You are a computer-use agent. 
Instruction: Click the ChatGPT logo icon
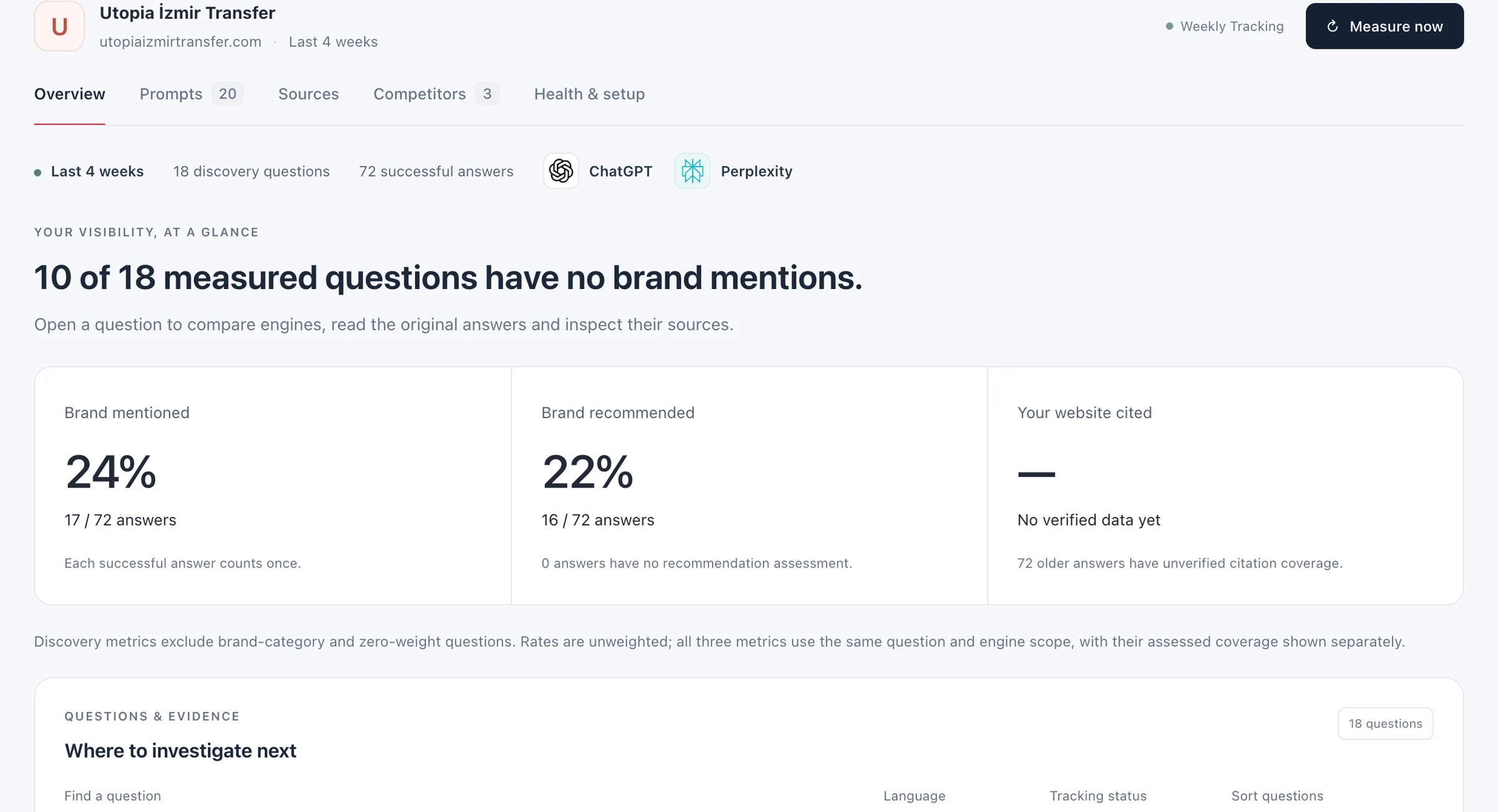(561, 171)
